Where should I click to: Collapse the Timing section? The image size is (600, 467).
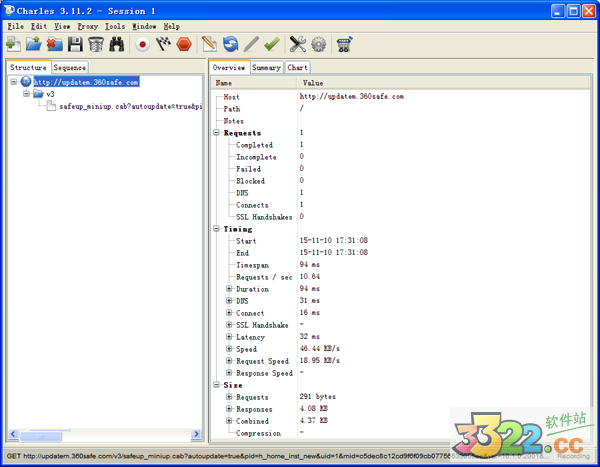[216, 229]
